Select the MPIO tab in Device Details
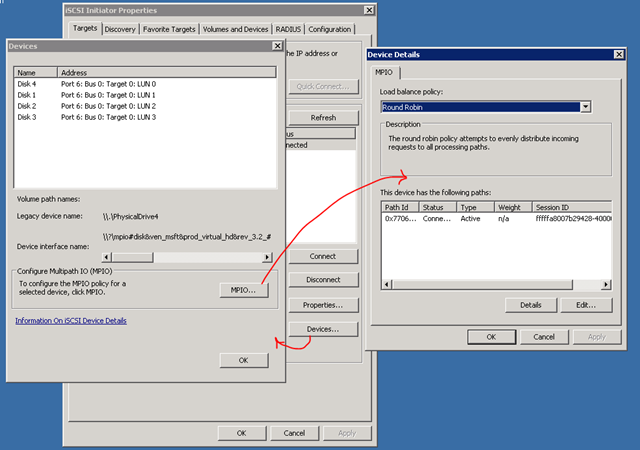This screenshot has height=450, width=640. (384, 72)
